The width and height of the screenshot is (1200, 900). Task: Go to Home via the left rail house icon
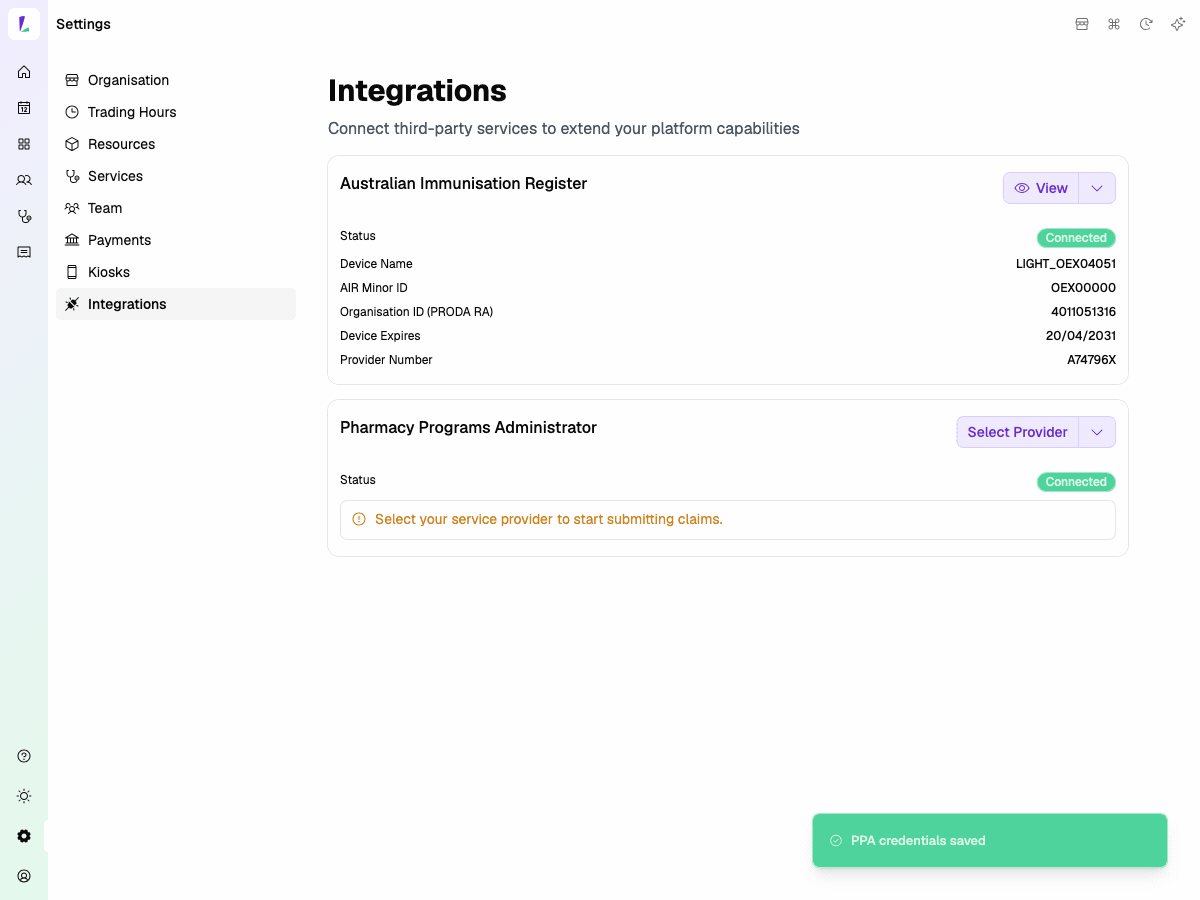click(x=24, y=72)
